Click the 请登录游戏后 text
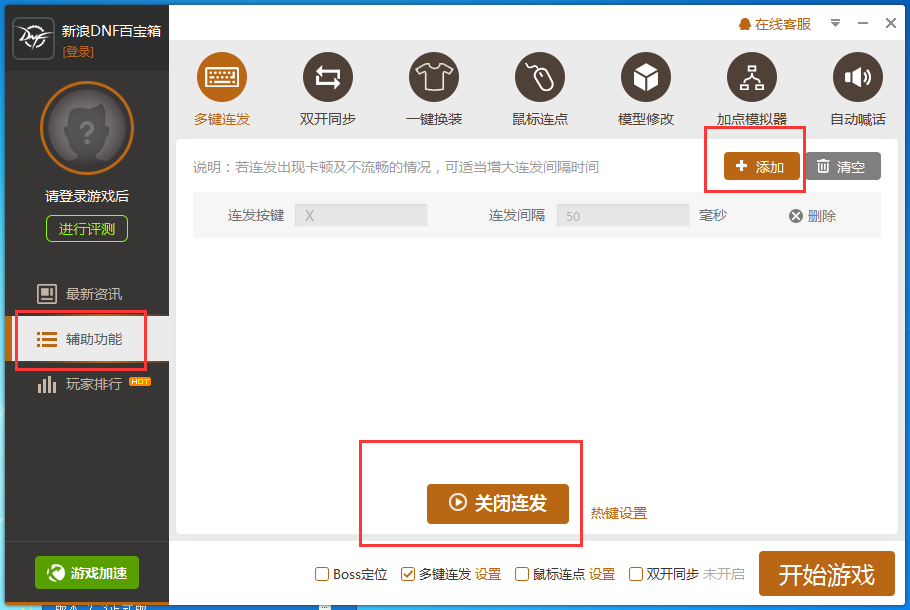Image resolution: width=910 pixels, height=610 pixels. 87,196
